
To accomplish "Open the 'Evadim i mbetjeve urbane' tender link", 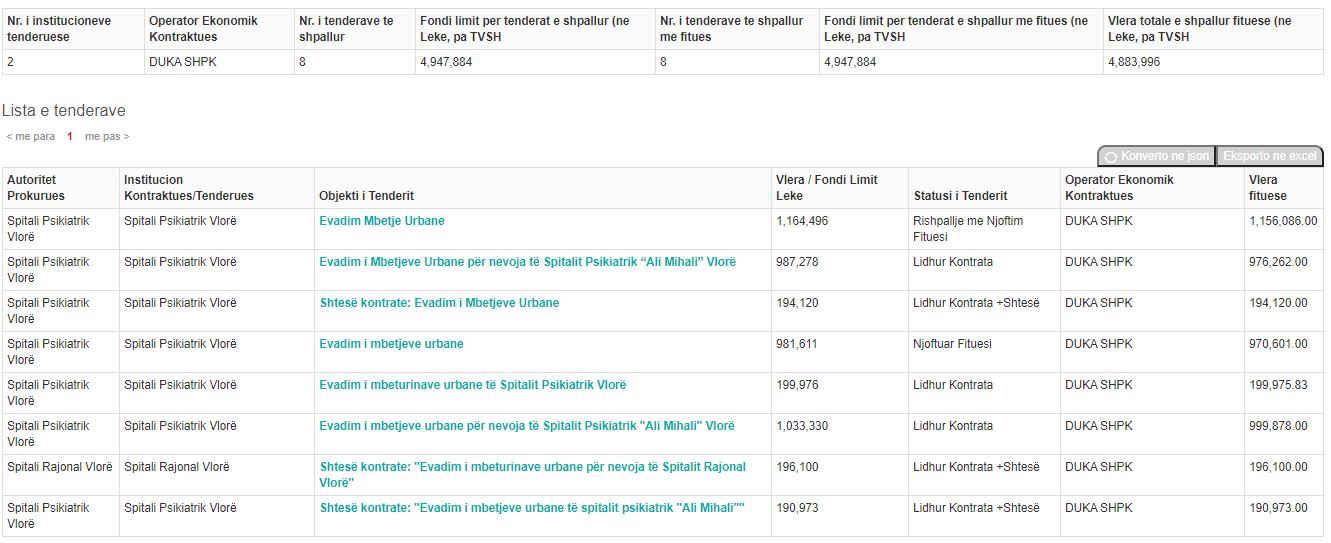I will pyautogui.click(x=391, y=344).
